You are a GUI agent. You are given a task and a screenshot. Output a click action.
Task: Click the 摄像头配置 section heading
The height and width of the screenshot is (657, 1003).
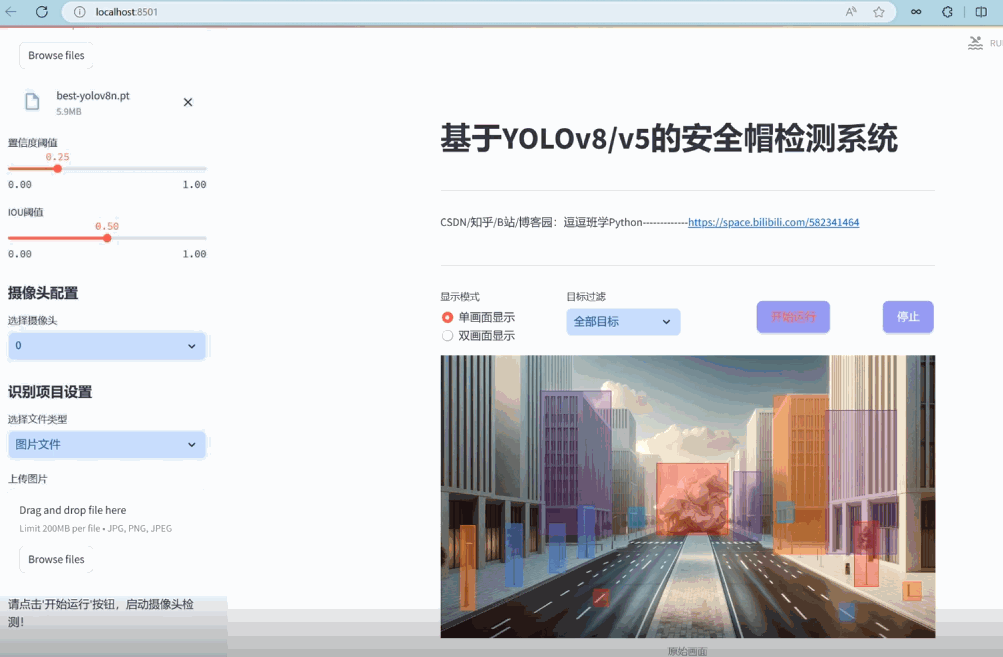43,293
